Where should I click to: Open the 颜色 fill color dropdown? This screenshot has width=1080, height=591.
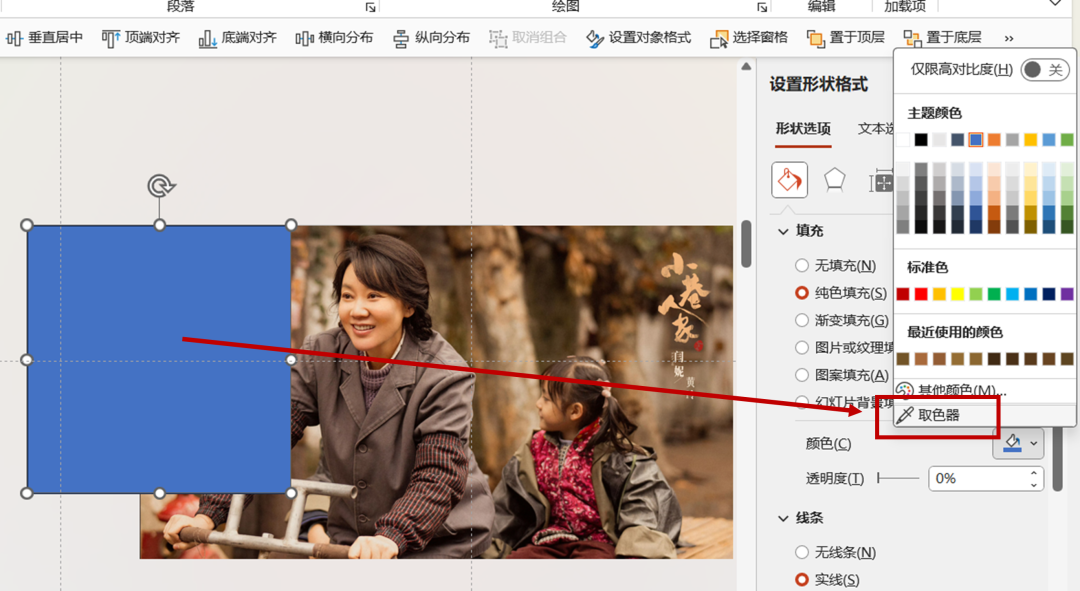(1018, 443)
